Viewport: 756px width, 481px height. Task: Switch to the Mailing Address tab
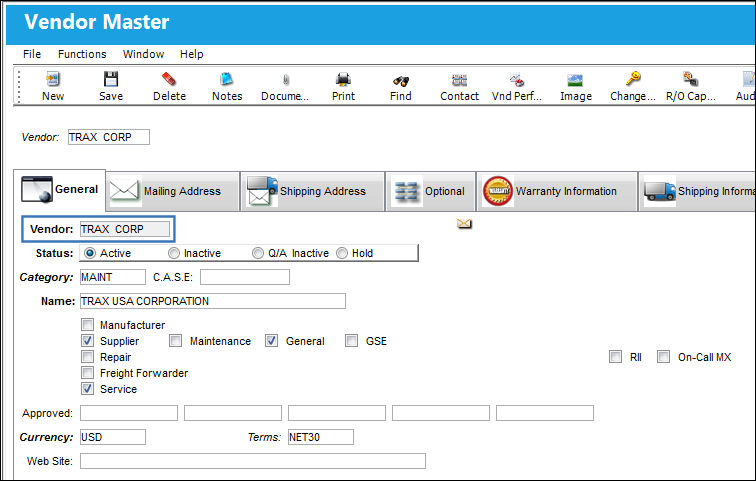[173, 191]
